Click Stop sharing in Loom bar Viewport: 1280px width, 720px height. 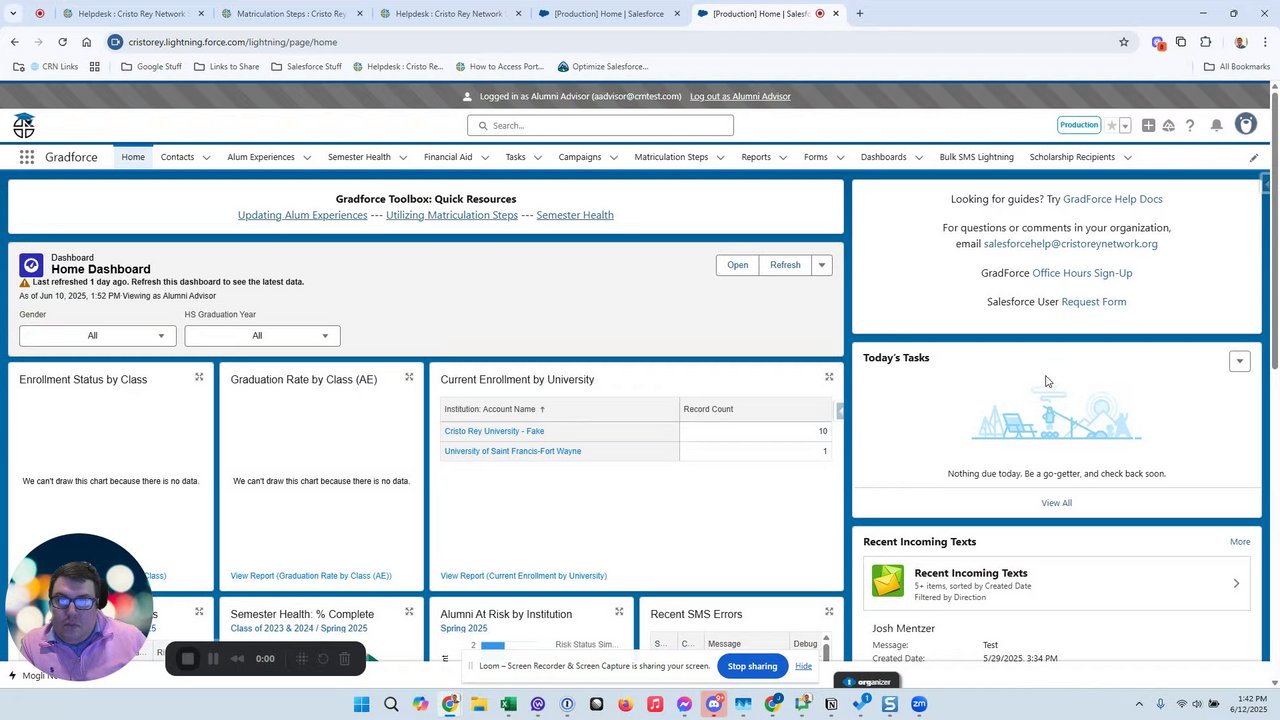click(x=752, y=666)
